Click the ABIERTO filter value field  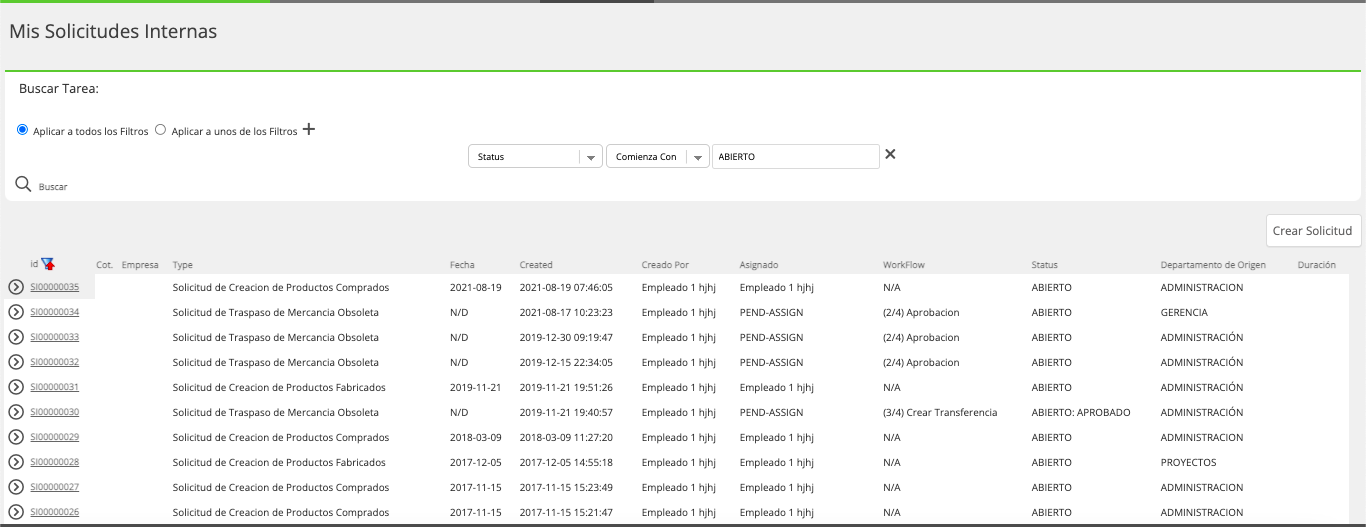coord(796,156)
